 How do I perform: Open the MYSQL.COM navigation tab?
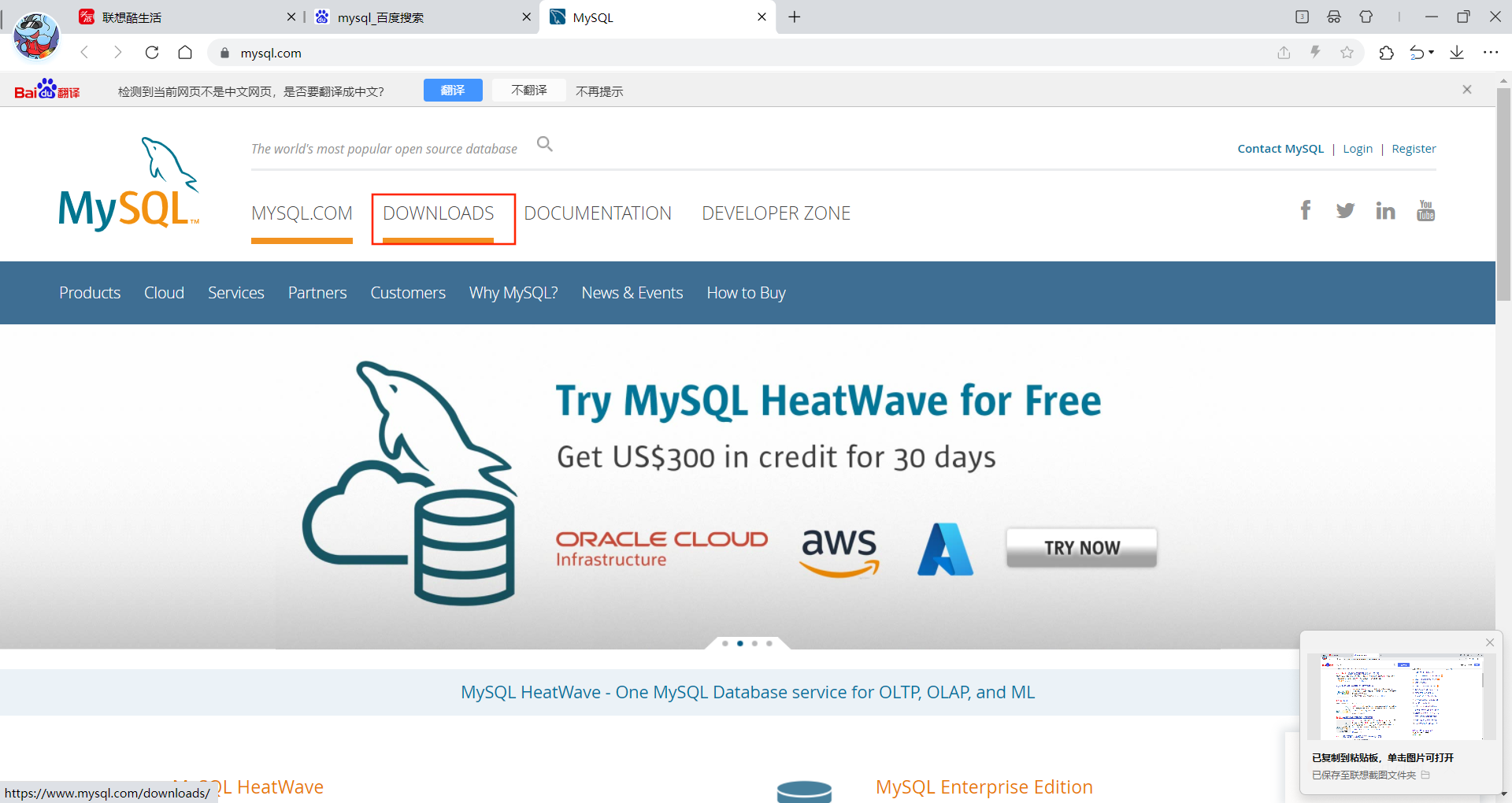pyautogui.click(x=302, y=213)
